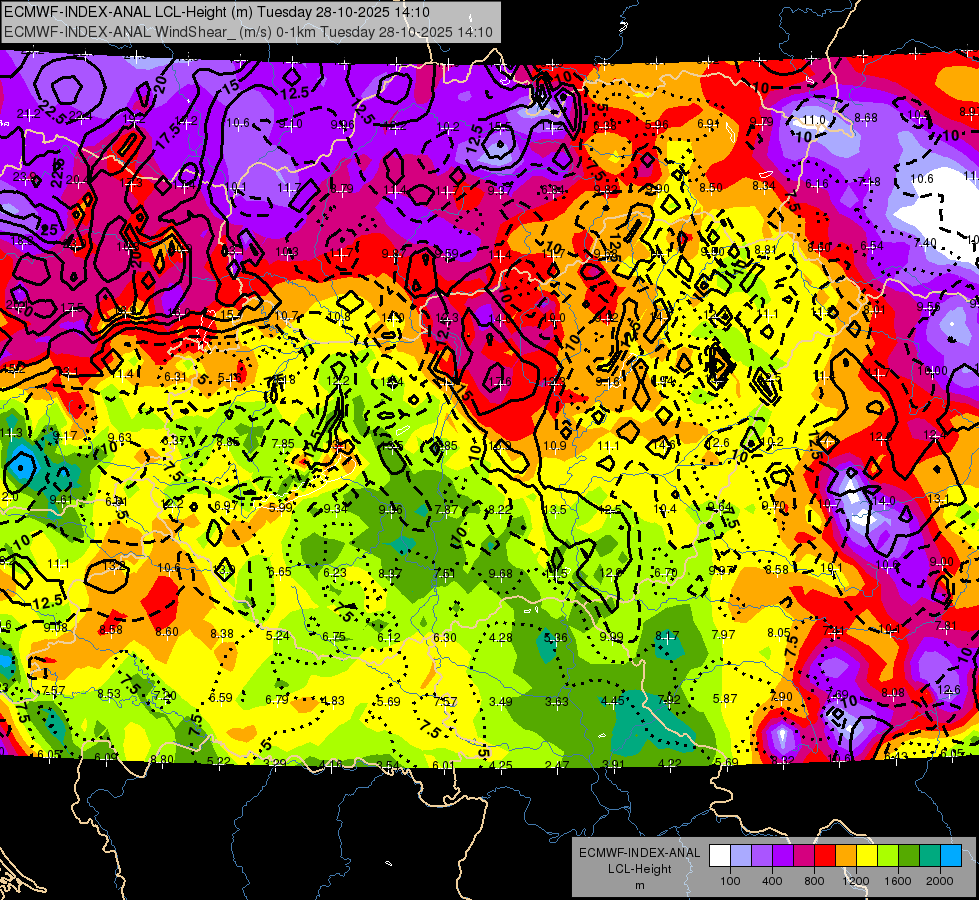This screenshot has height=900, width=979.
Task: Click the legend scale value 800
Action: click(x=814, y=881)
